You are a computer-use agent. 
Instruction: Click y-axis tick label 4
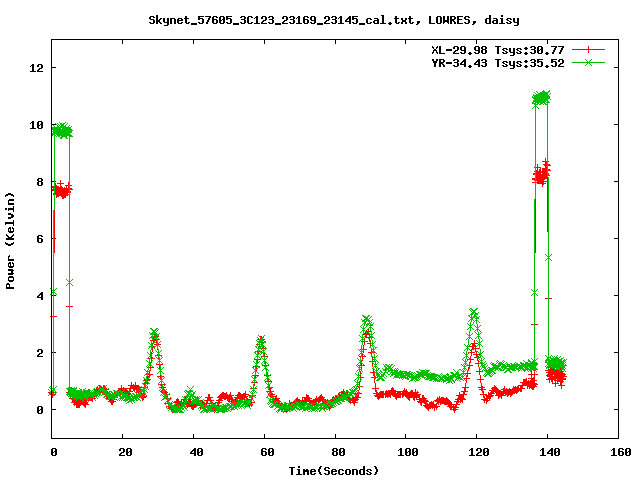(x=40, y=296)
